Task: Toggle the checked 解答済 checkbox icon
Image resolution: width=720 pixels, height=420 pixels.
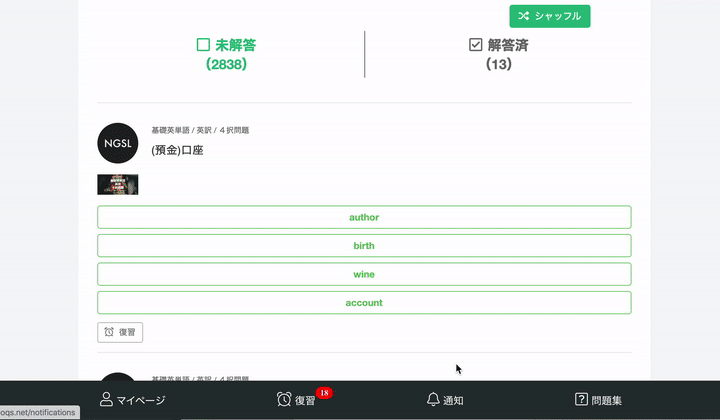Action: pyautogui.click(x=476, y=45)
